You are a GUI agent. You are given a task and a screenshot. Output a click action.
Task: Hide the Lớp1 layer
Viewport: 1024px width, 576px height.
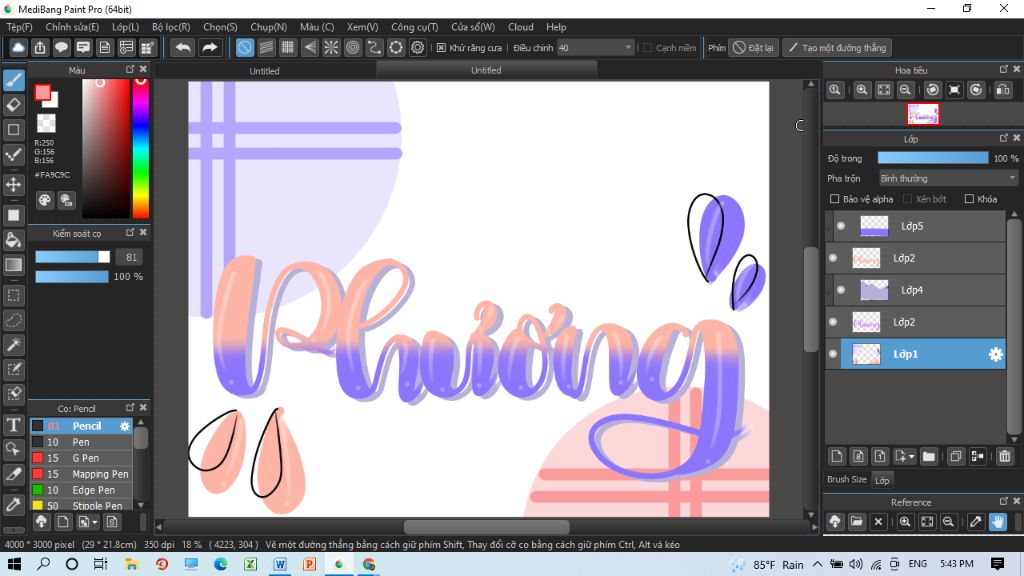[x=833, y=354]
